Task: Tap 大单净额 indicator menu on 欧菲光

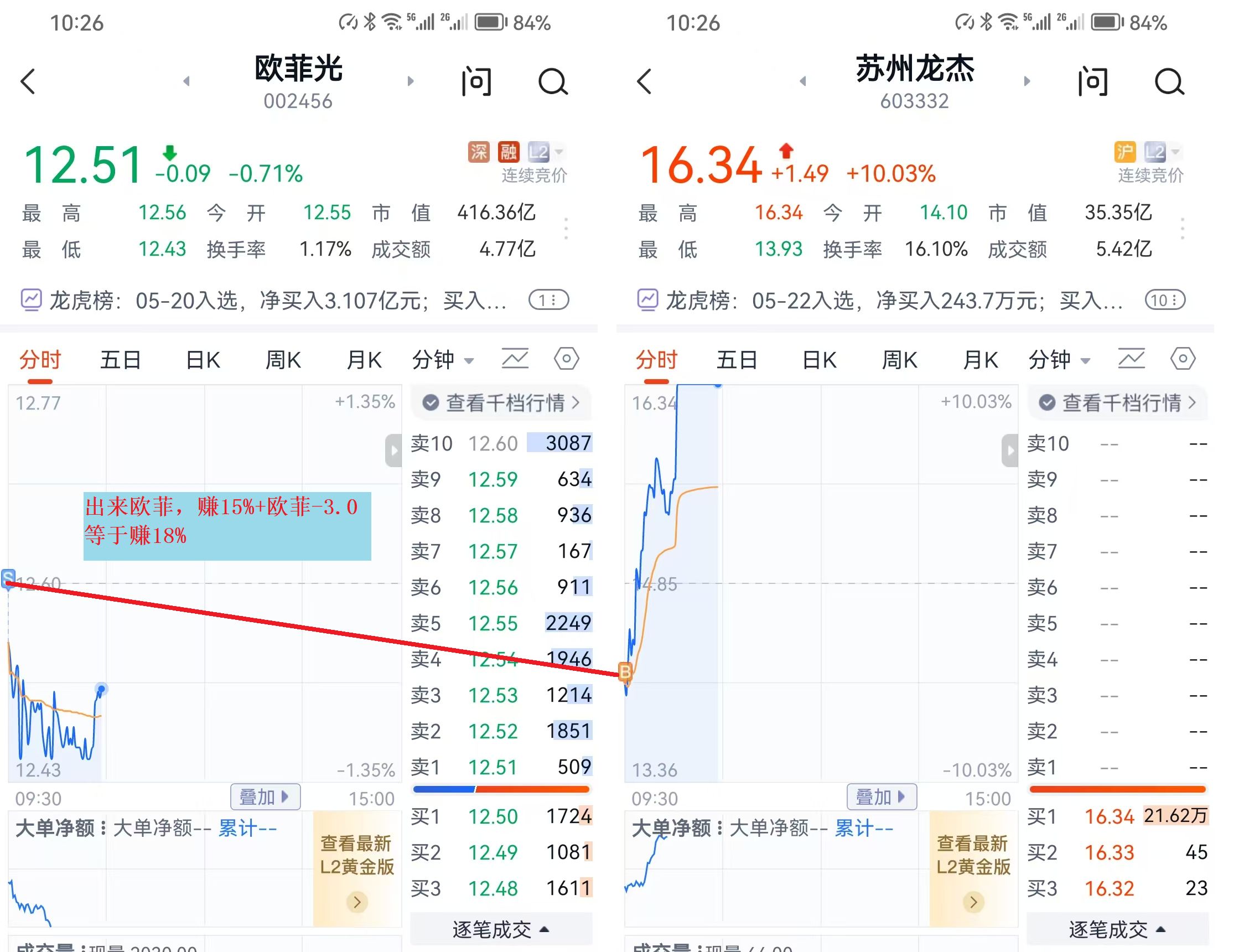Action: coord(61,829)
